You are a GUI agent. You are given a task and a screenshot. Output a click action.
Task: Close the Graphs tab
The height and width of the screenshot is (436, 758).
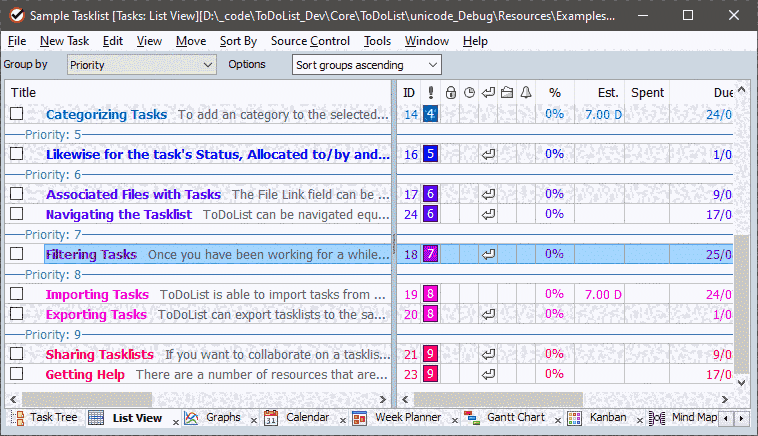coord(254,421)
